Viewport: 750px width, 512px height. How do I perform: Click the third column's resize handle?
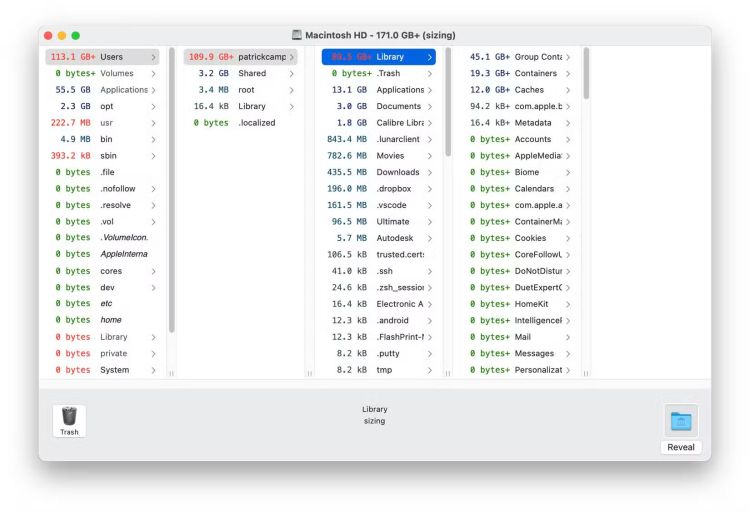[x=447, y=373]
